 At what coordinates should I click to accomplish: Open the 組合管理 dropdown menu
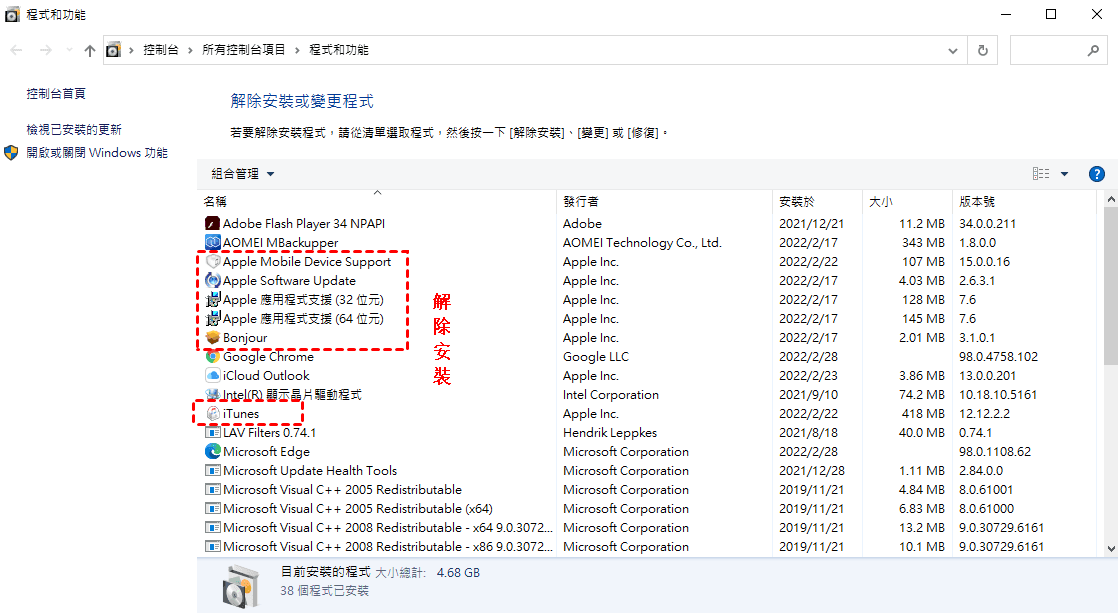(x=243, y=174)
